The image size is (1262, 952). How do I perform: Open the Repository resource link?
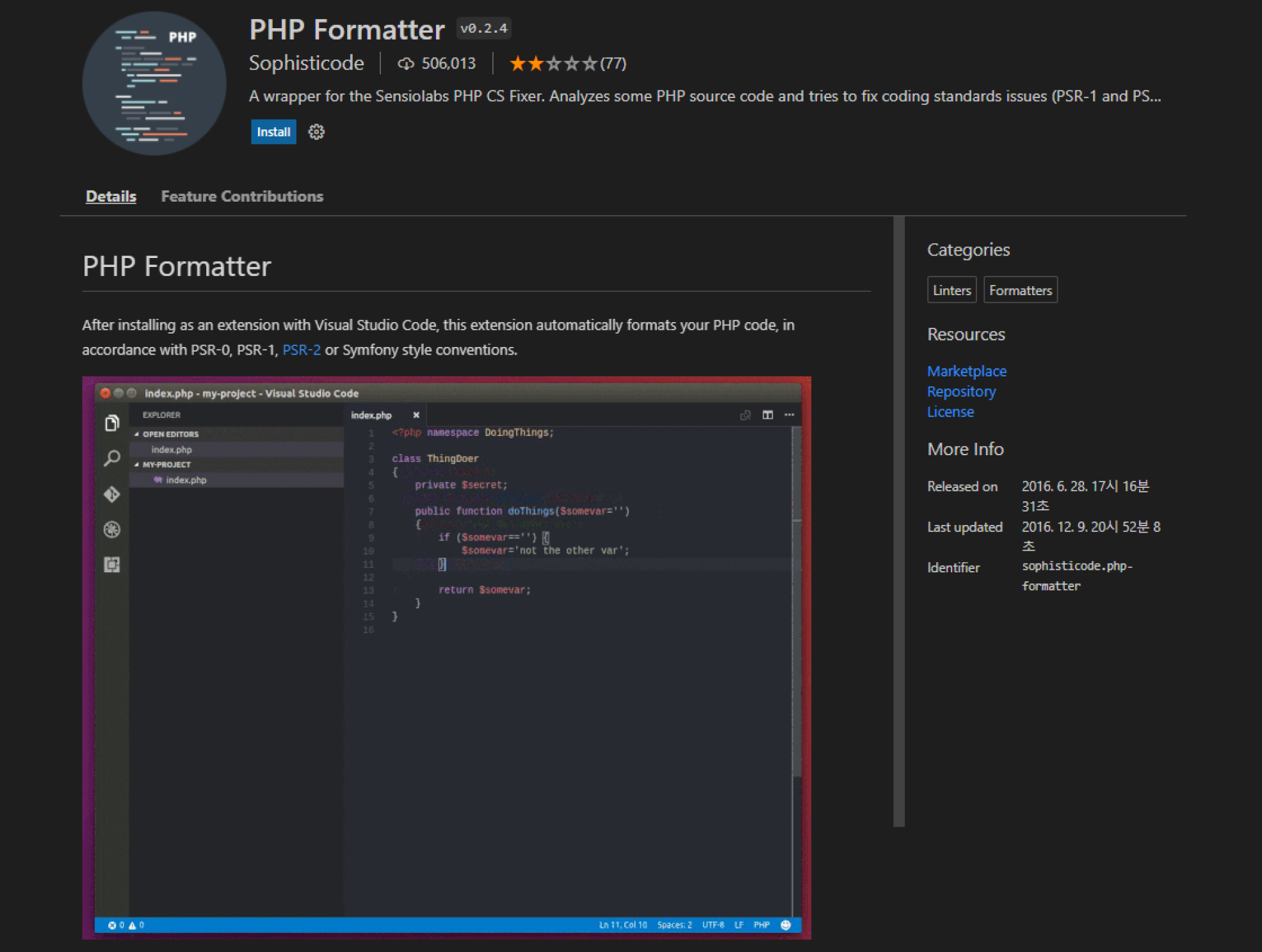961,391
